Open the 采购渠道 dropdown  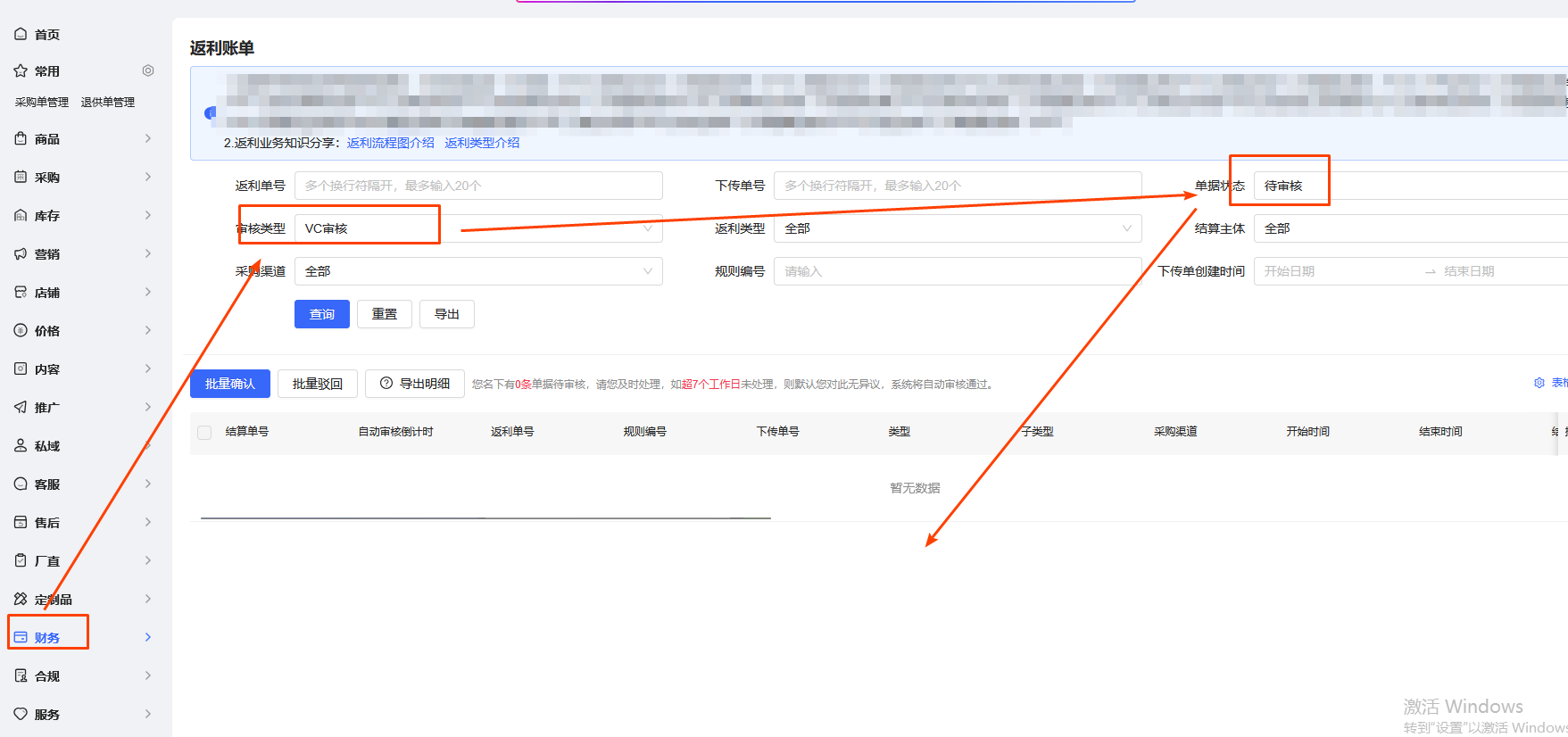(477, 271)
